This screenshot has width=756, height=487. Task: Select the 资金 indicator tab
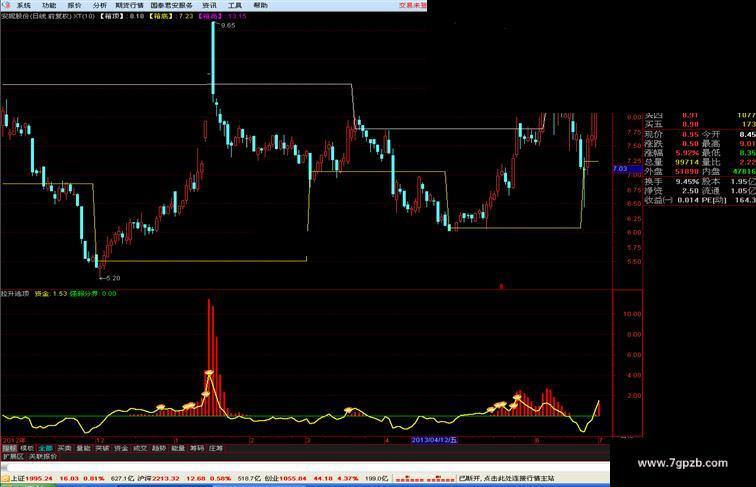point(121,448)
